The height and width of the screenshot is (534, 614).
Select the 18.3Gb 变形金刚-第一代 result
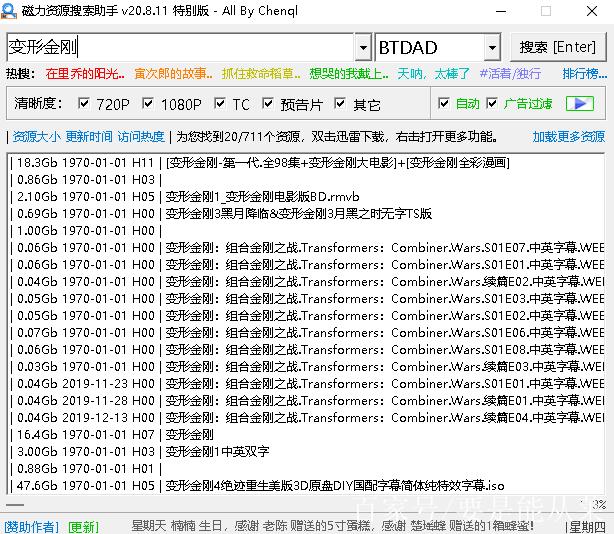305,162
